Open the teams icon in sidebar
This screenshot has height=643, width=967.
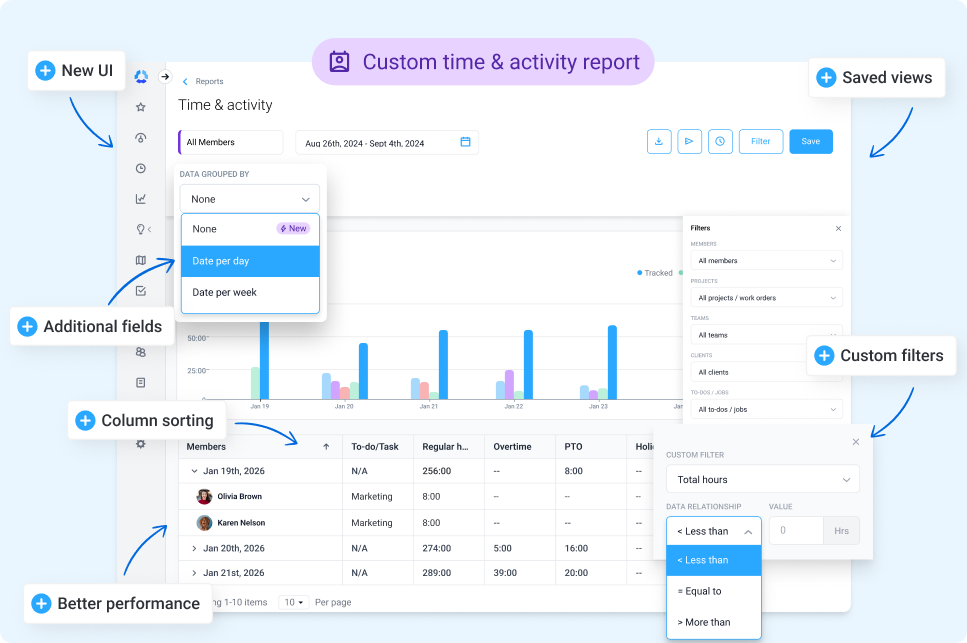tap(141, 352)
